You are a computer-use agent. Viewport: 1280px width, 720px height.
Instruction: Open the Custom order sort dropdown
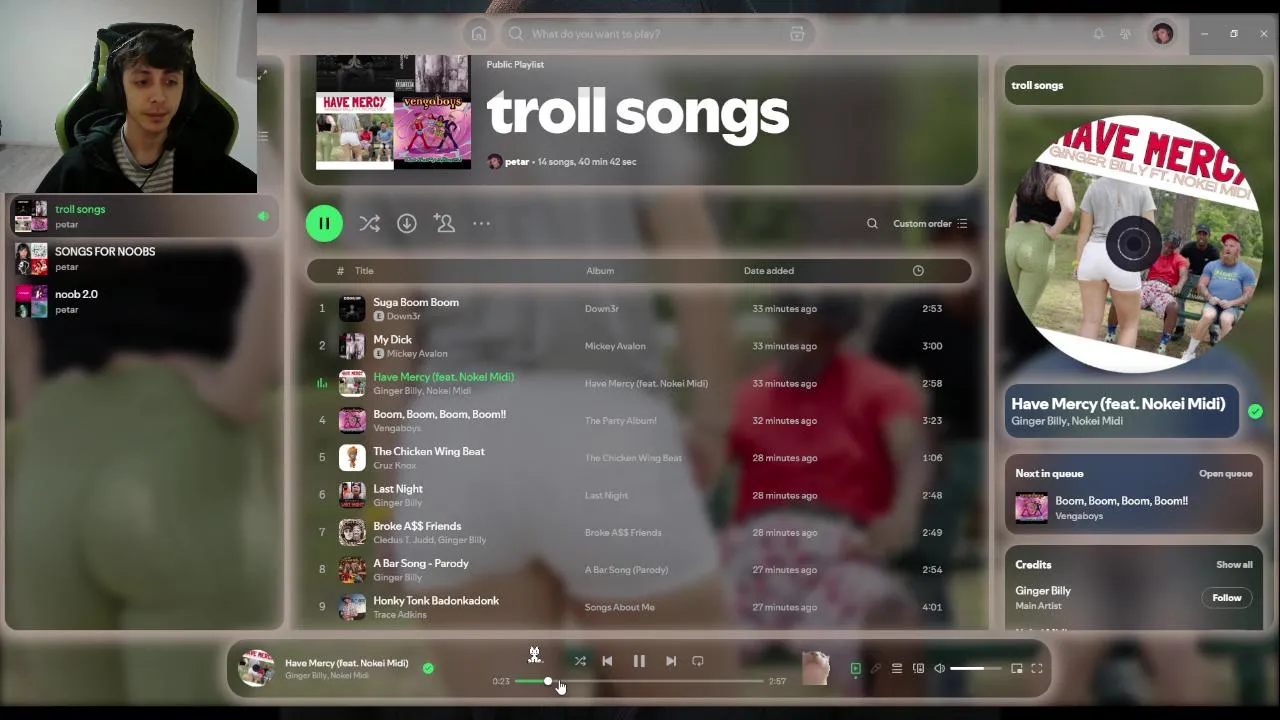pos(930,224)
